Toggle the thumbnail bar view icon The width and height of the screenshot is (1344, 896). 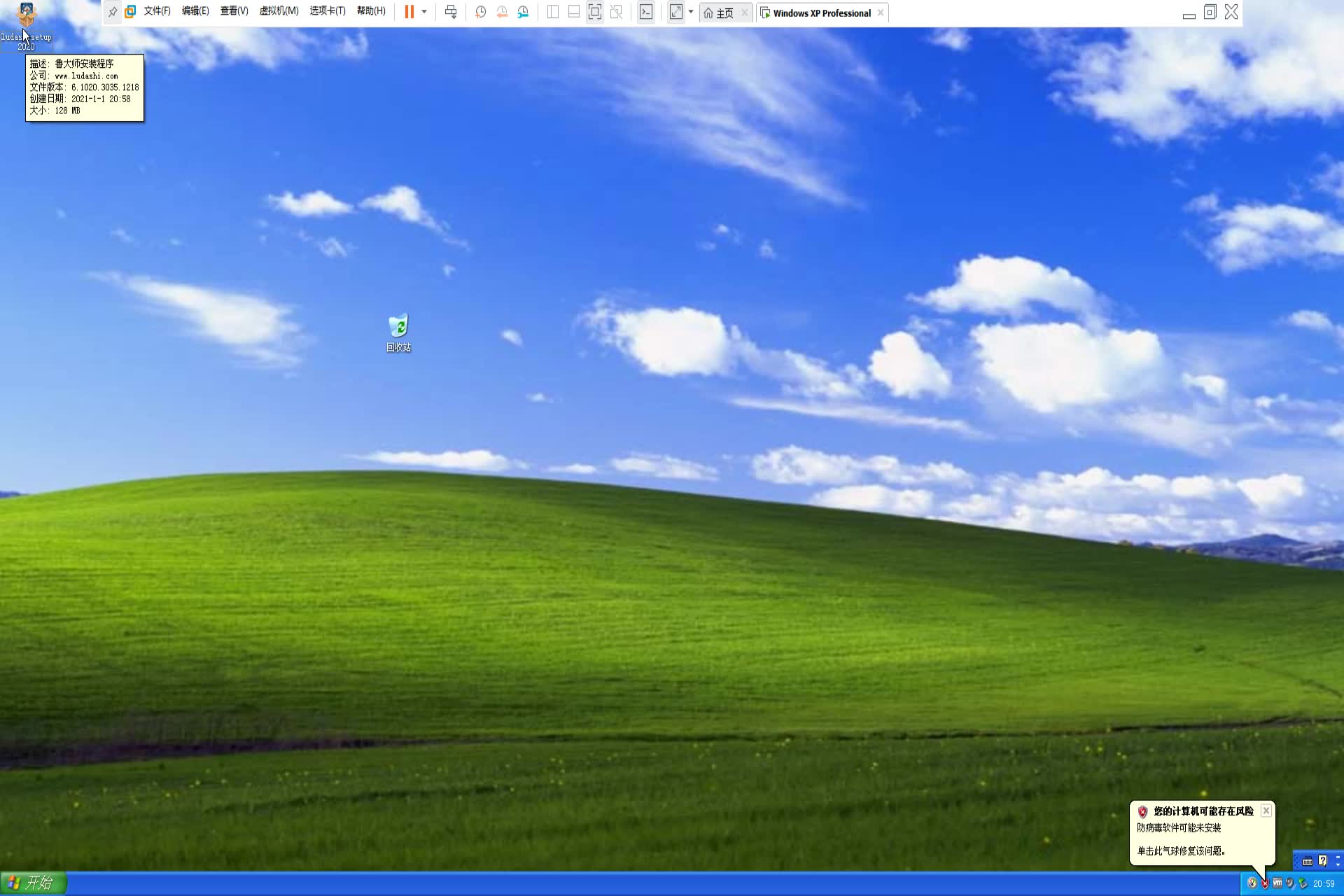pyautogui.click(x=573, y=12)
